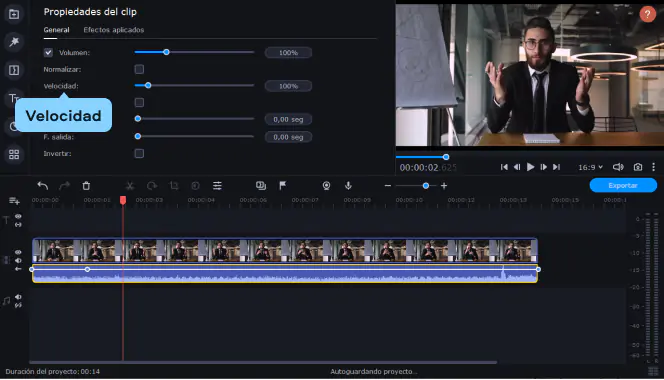The image size is (664, 380).
Task: Toggle link icon on titles track
Action: pos(18,225)
